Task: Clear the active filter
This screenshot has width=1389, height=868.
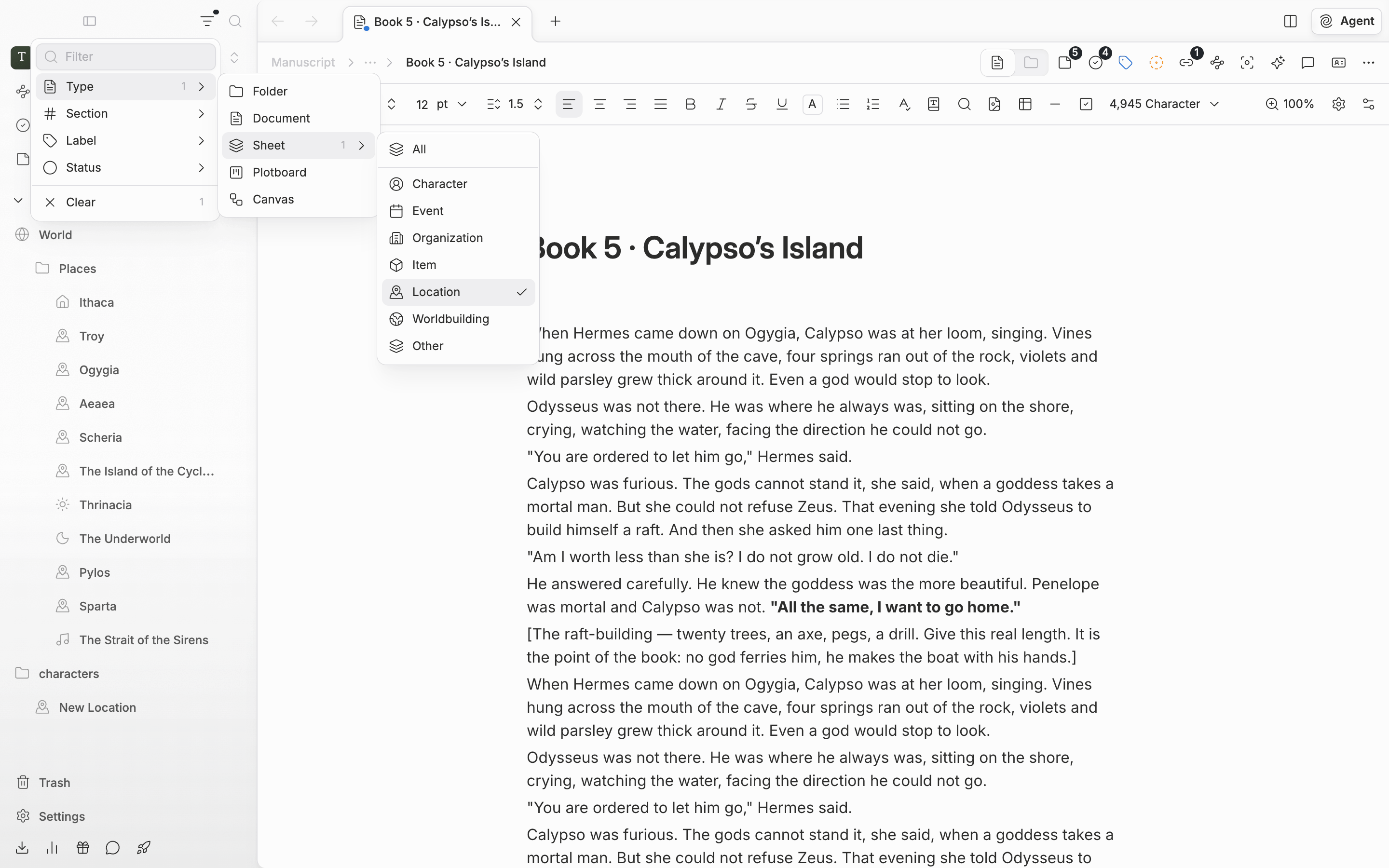Action: [x=126, y=202]
